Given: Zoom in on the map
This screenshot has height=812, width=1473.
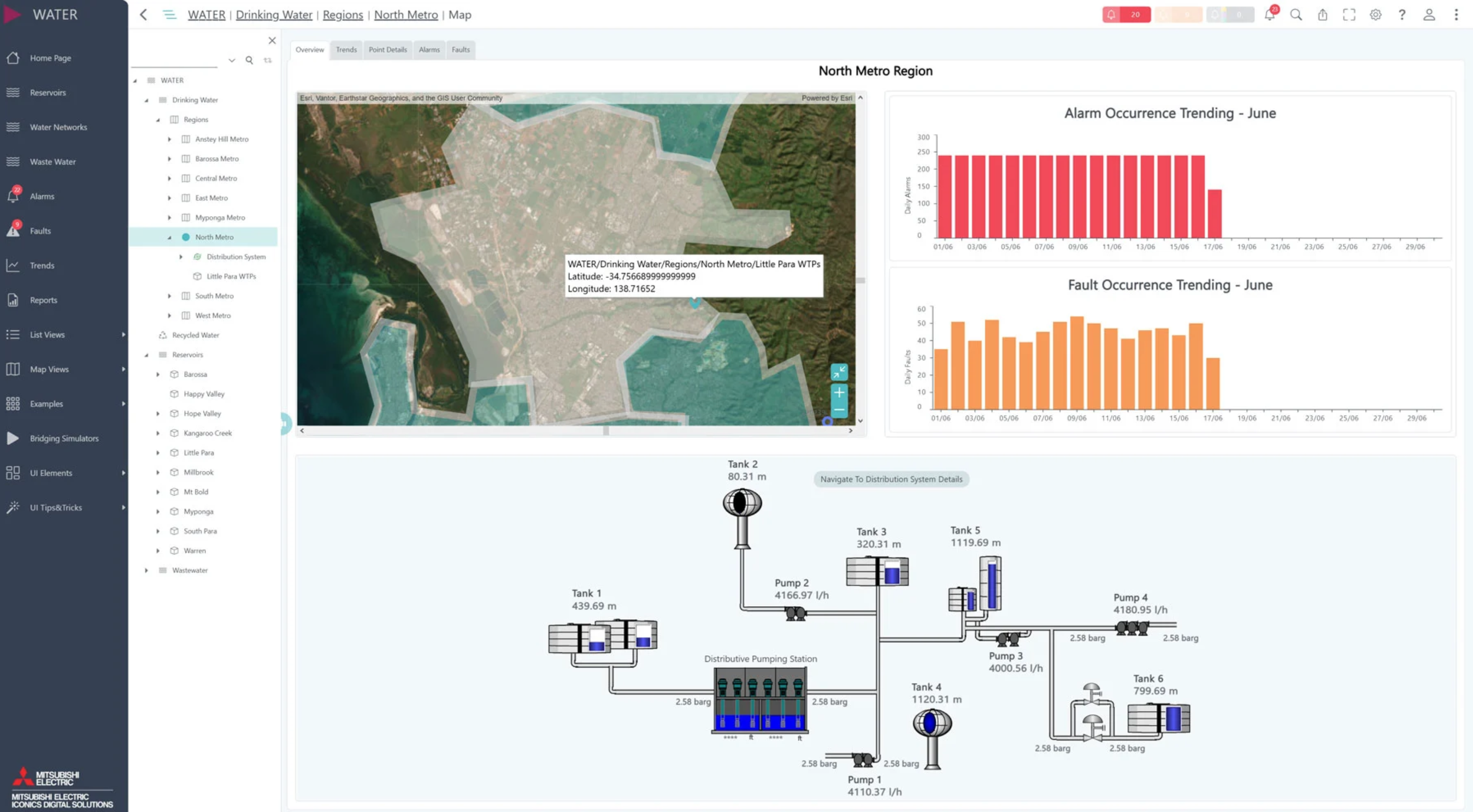Looking at the screenshot, I should 839,393.
